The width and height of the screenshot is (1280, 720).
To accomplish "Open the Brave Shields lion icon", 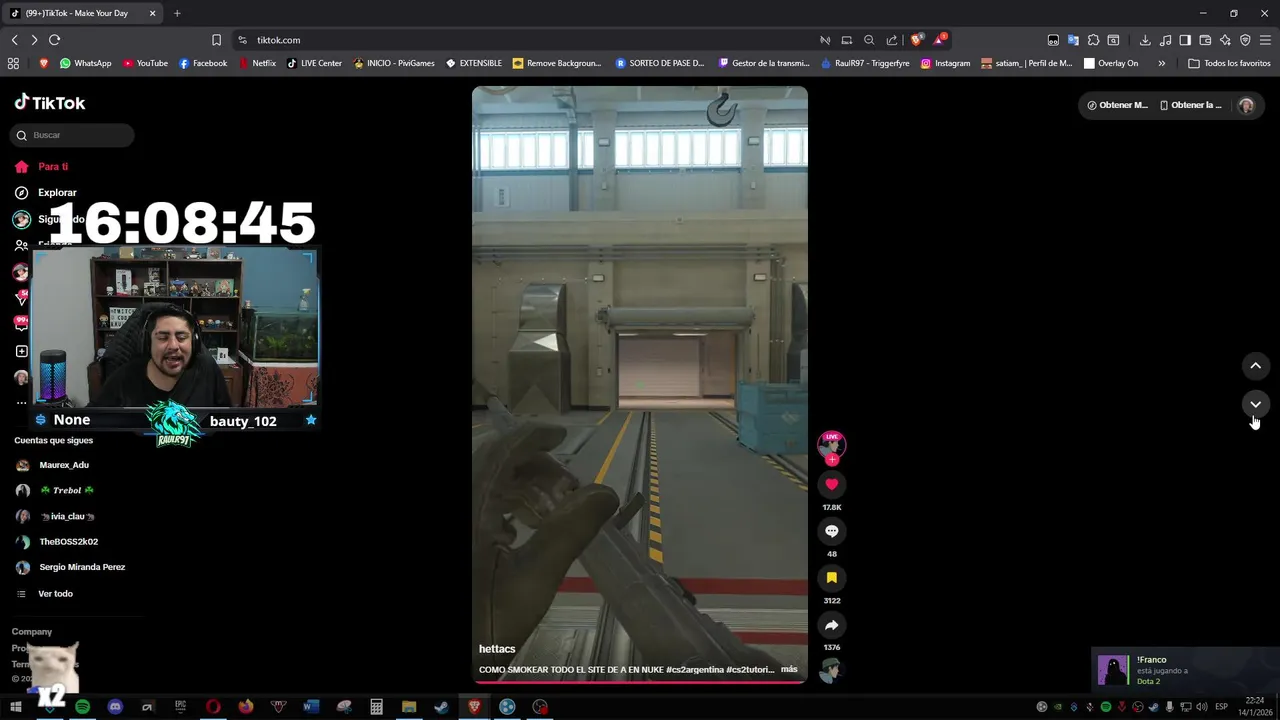I will (917, 40).
